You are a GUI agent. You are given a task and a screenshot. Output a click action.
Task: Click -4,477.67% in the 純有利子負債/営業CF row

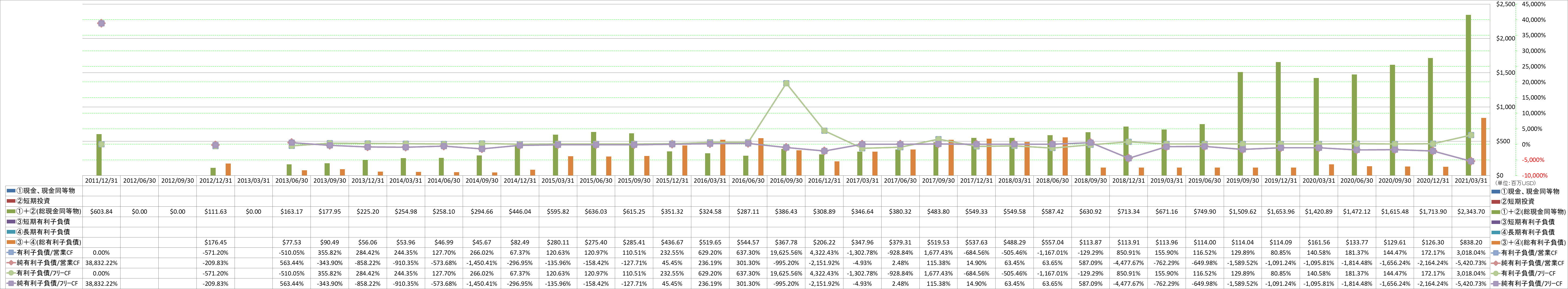(1129, 263)
